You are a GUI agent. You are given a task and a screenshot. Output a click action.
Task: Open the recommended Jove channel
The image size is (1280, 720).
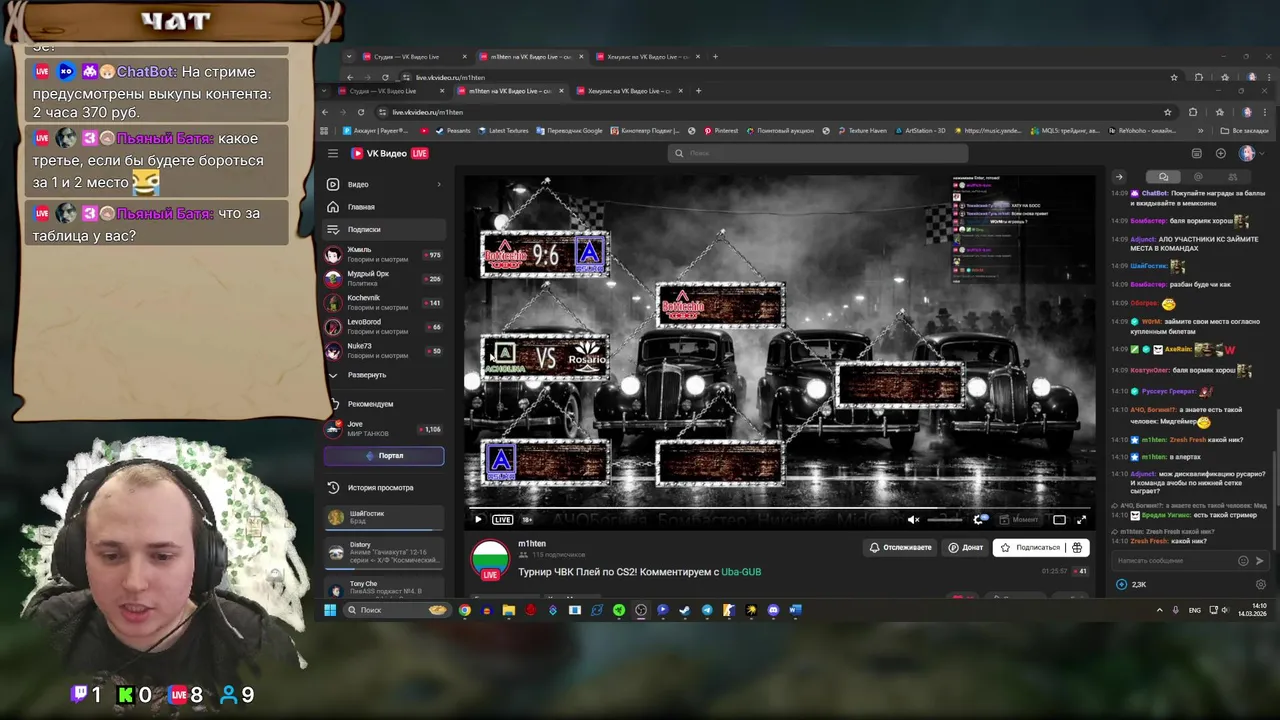point(384,428)
